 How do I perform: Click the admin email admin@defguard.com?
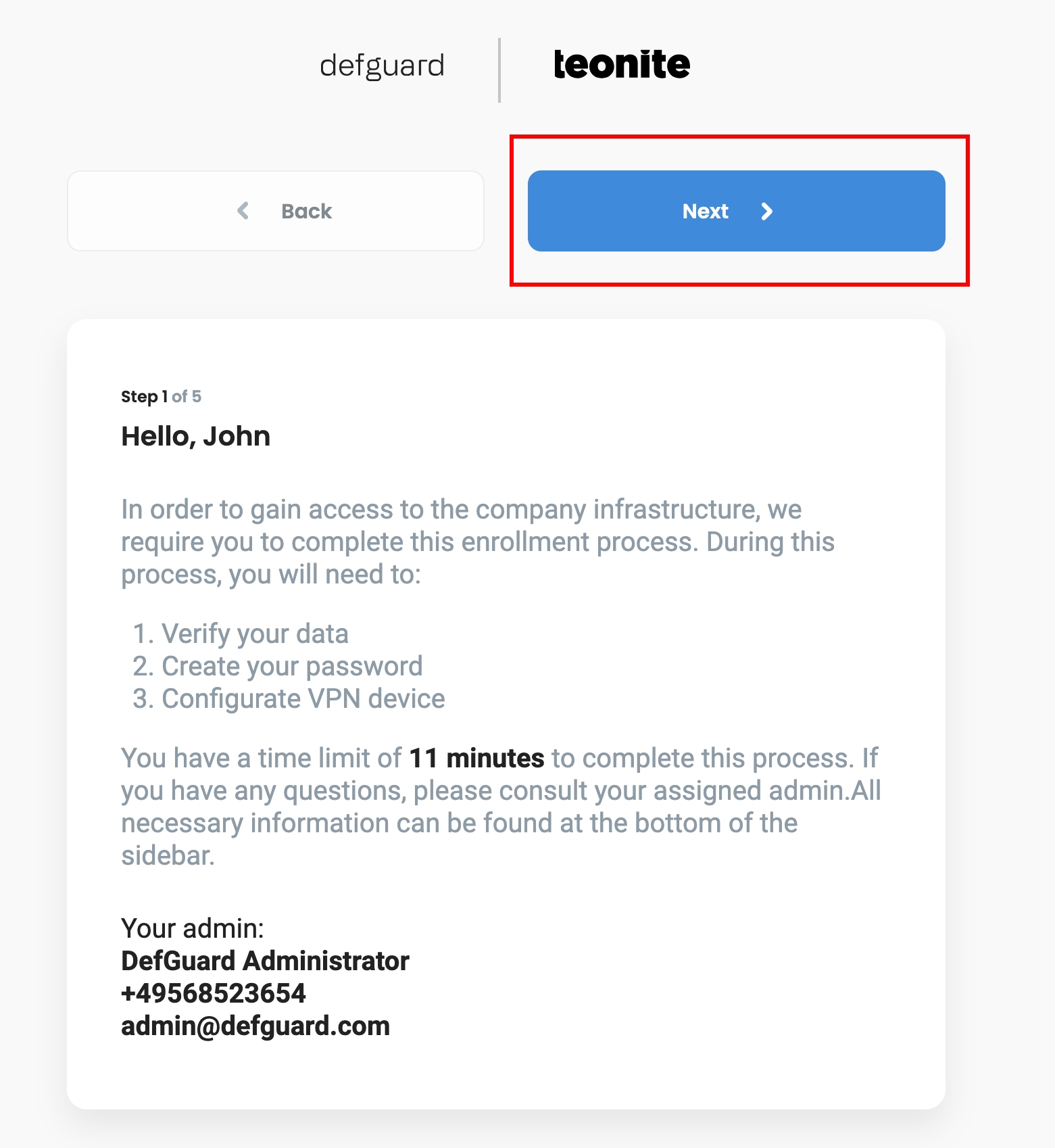click(x=255, y=1026)
